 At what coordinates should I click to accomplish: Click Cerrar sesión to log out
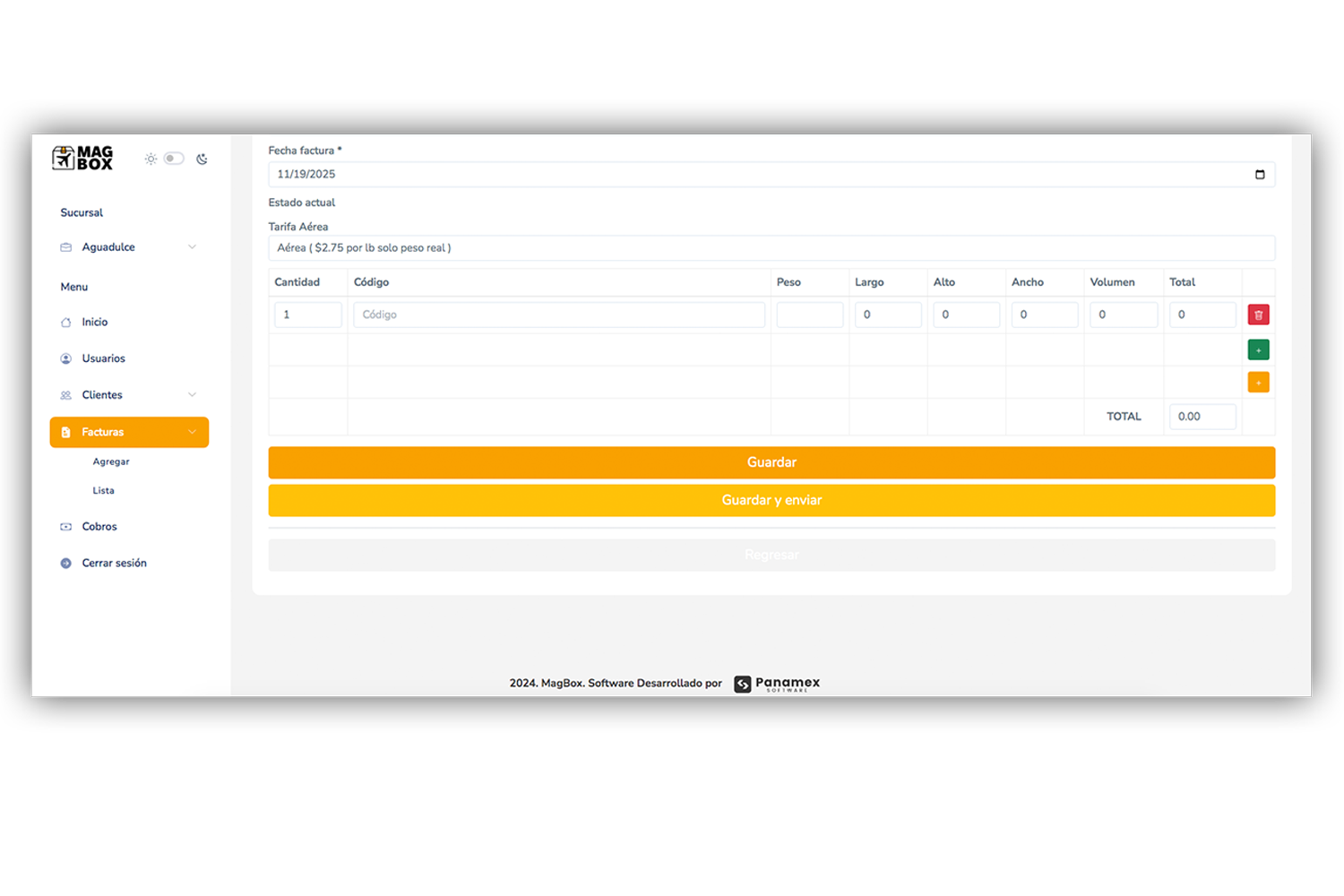click(114, 564)
